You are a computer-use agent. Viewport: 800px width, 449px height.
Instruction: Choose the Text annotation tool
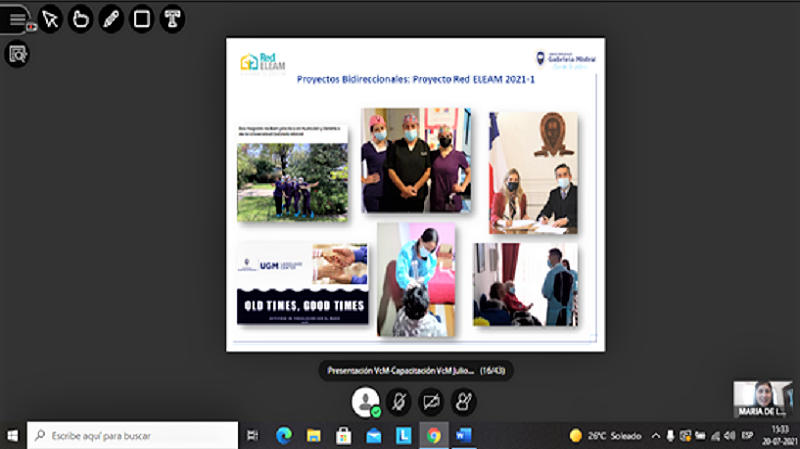(x=172, y=19)
